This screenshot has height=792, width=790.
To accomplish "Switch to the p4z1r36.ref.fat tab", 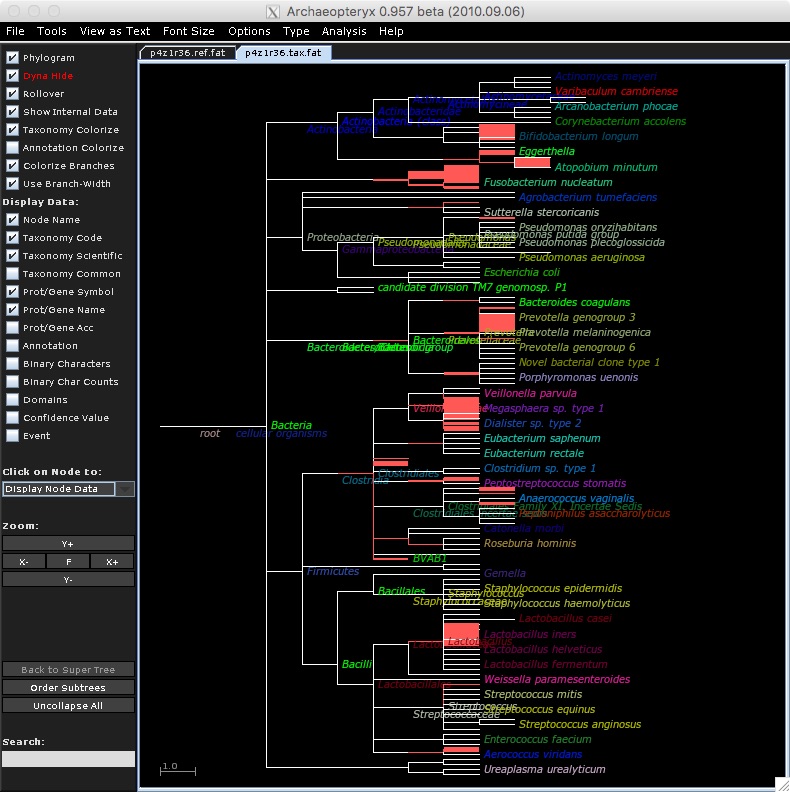I will (187, 52).
